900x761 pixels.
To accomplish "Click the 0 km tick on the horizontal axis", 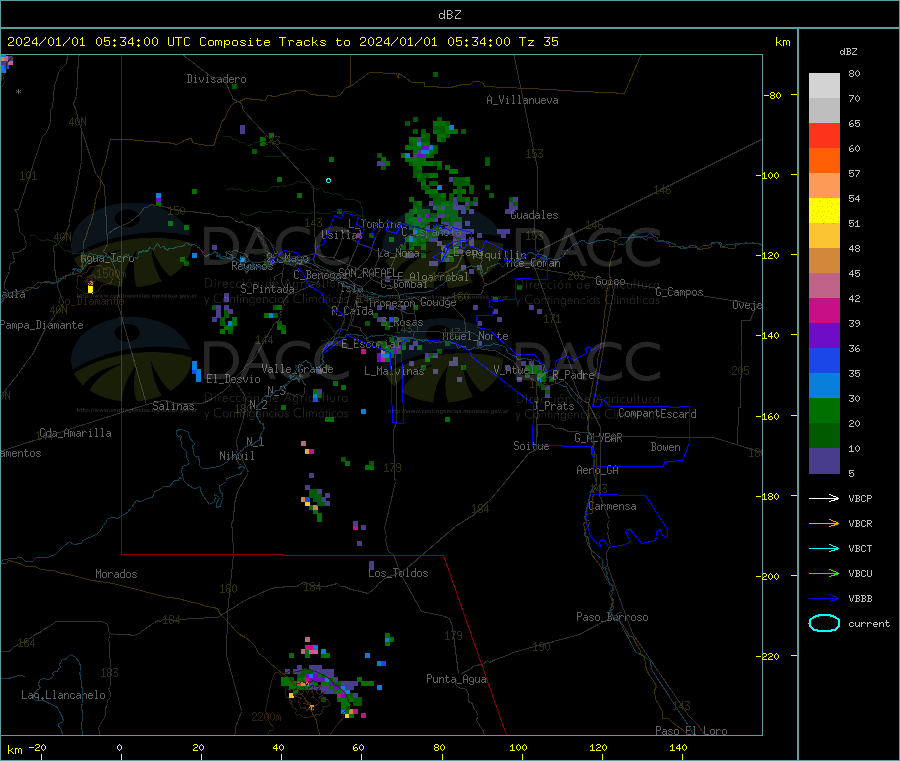I will pos(119,747).
